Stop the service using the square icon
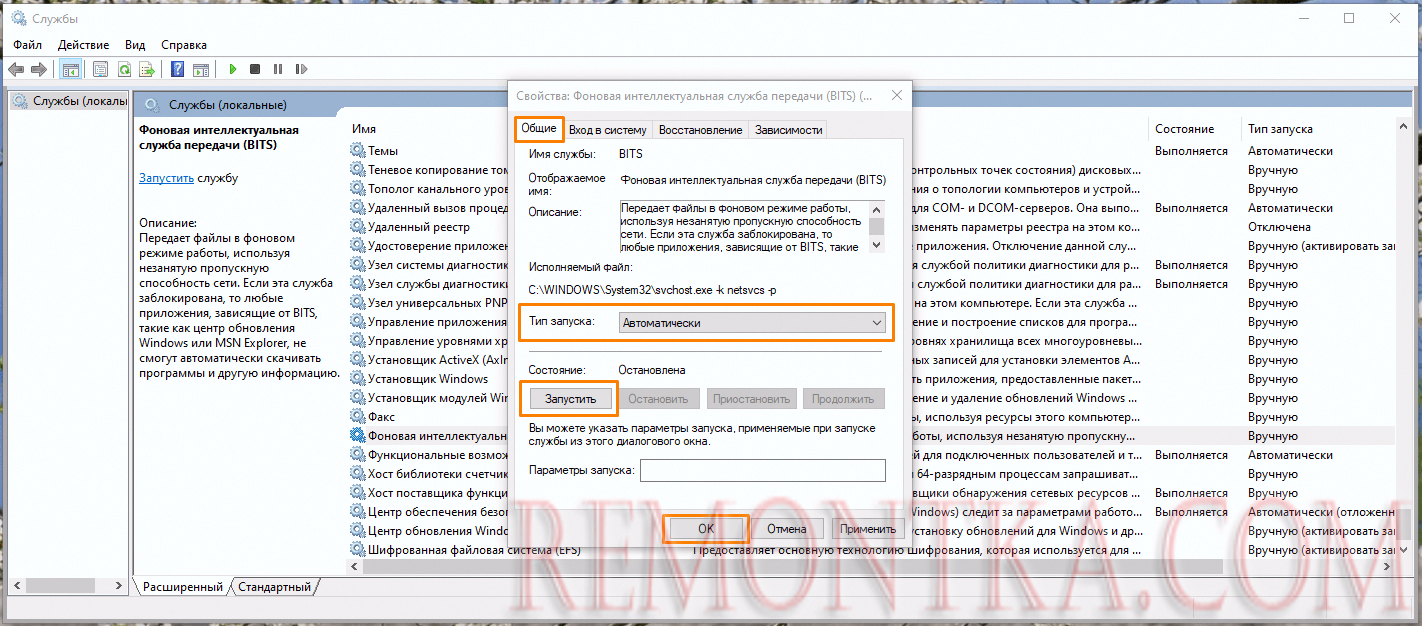This screenshot has height=626, width=1422. click(254, 68)
